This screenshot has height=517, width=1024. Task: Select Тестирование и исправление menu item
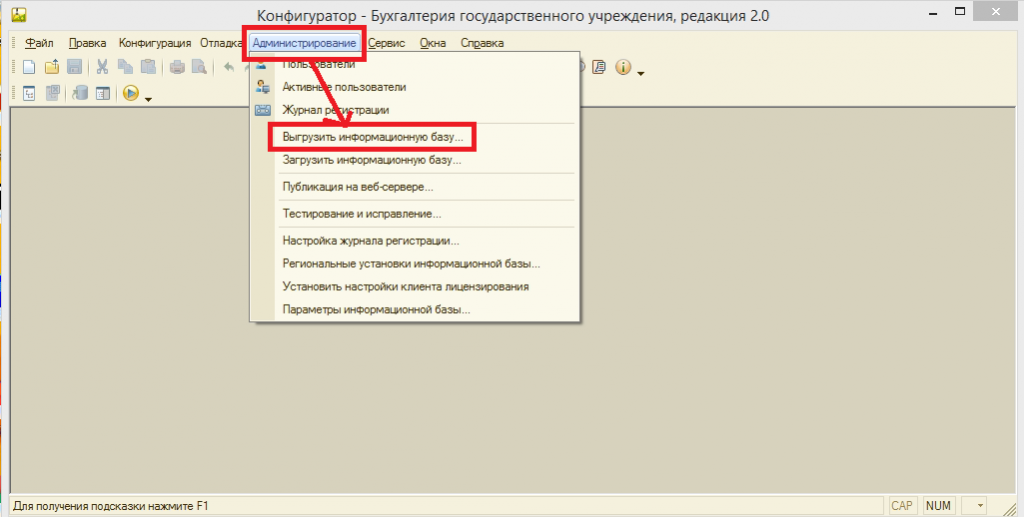pos(362,214)
